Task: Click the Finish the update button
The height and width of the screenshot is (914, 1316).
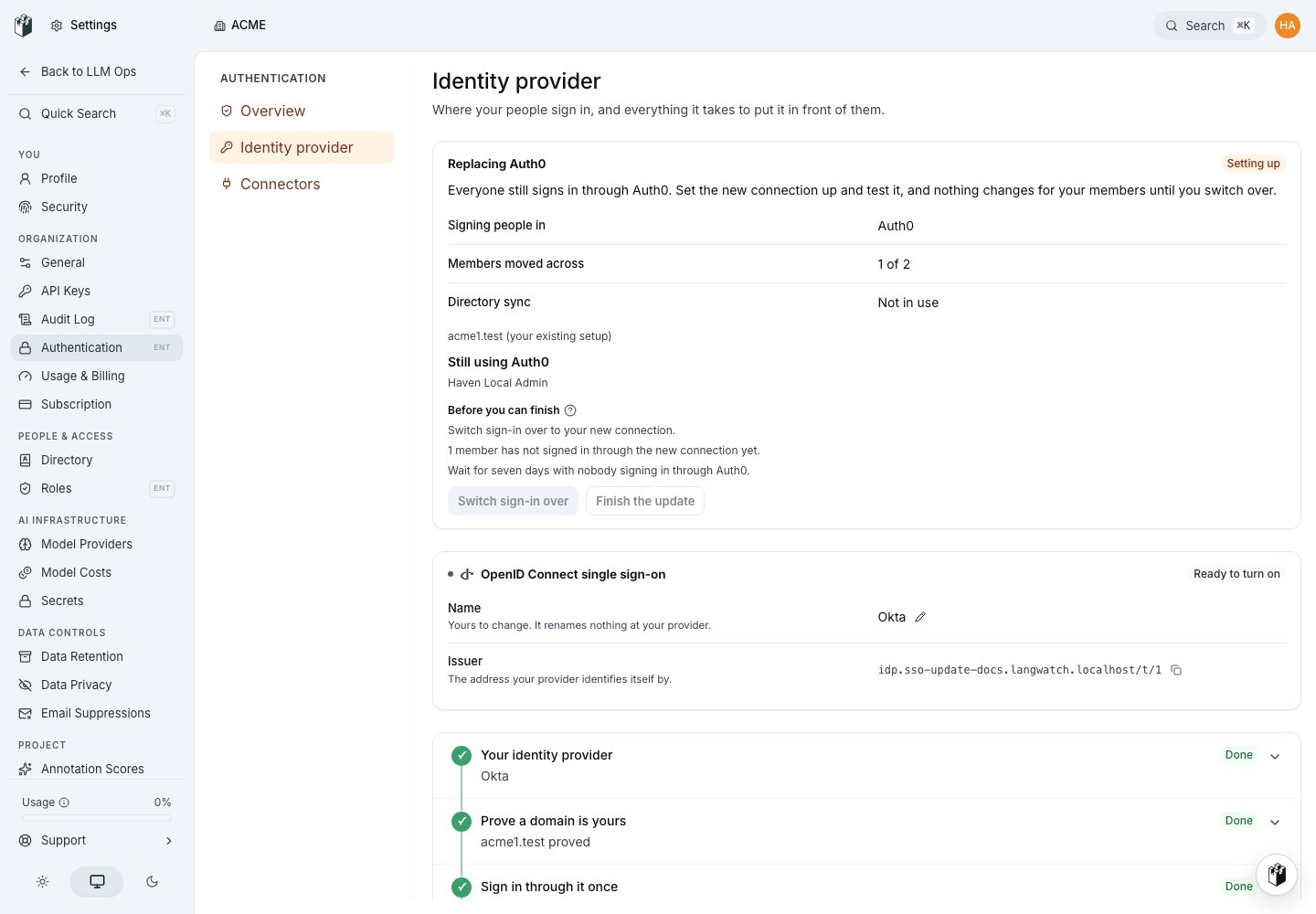Action: point(645,501)
